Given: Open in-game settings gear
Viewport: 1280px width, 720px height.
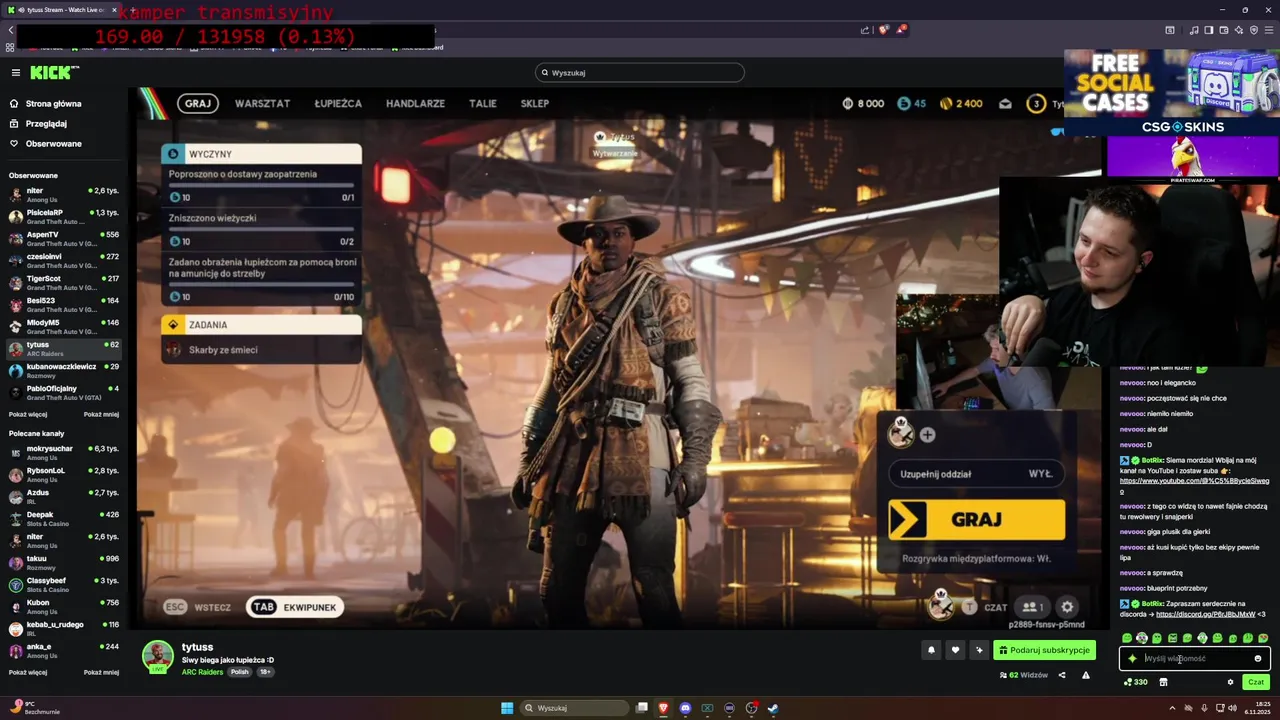Looking at the screenshot, I should (x=1067, y=607).
